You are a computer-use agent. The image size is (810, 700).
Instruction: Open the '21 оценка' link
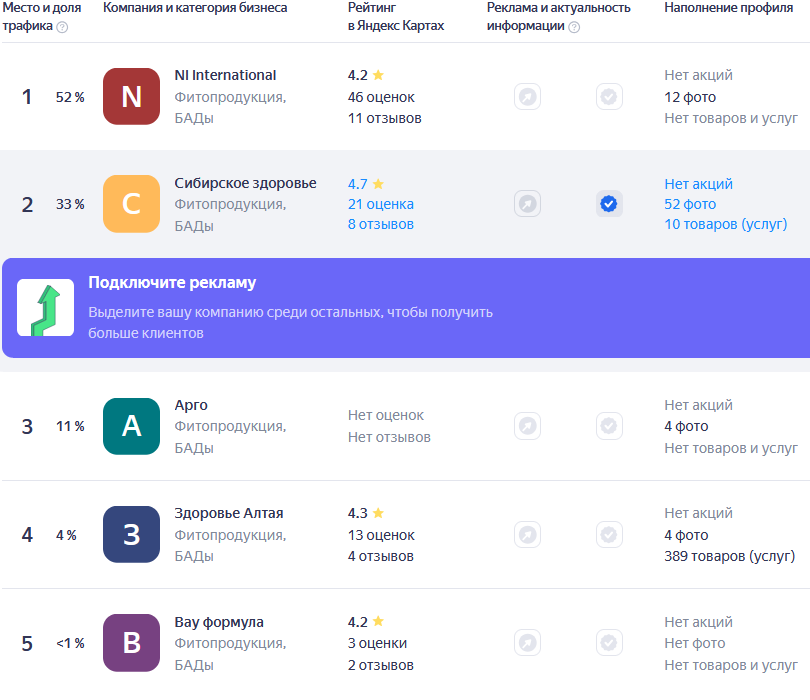coord(381,204)
